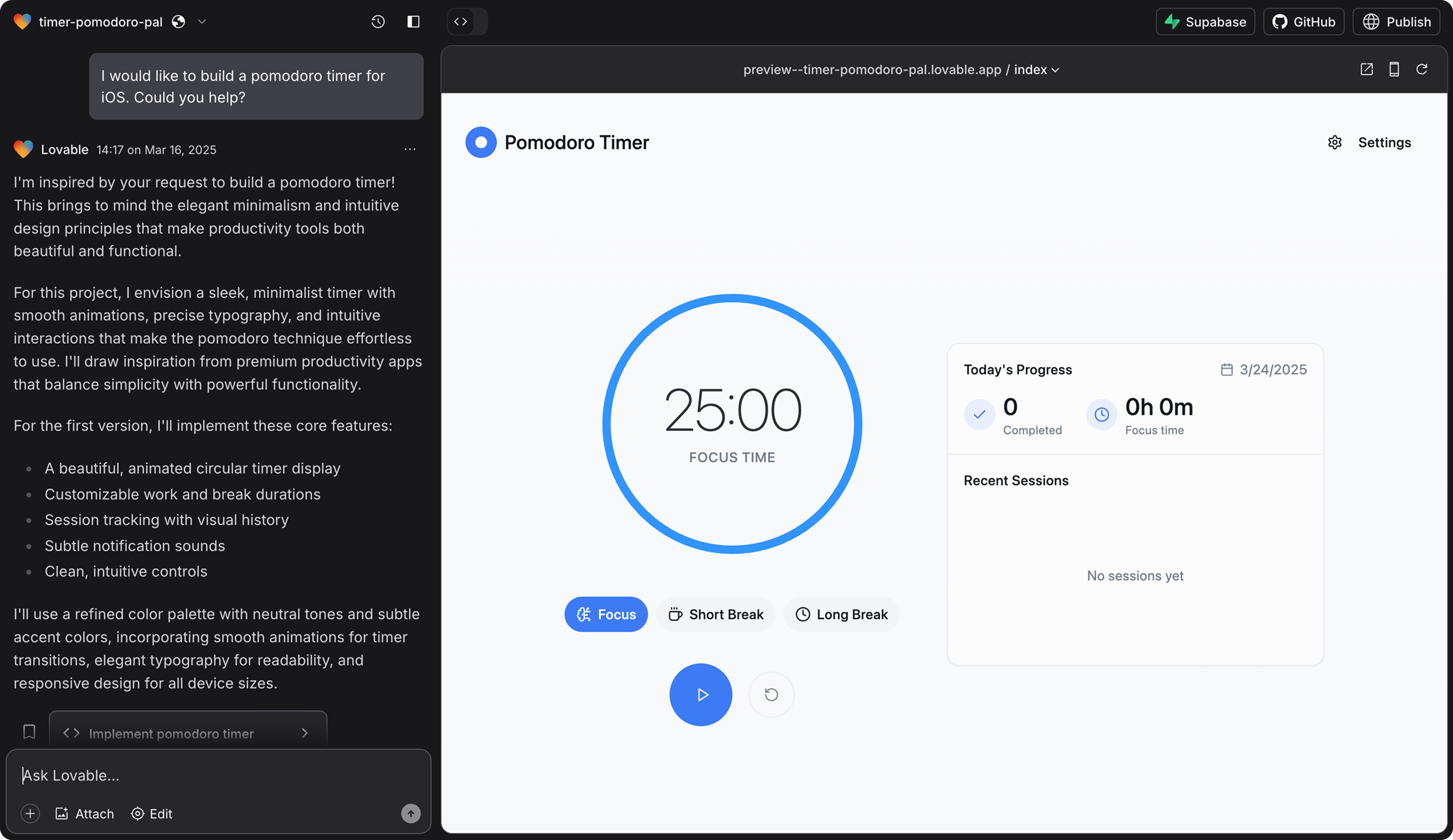Select the Short Break tab
The height and width of the screenshot is (840, 1453).
715,614
